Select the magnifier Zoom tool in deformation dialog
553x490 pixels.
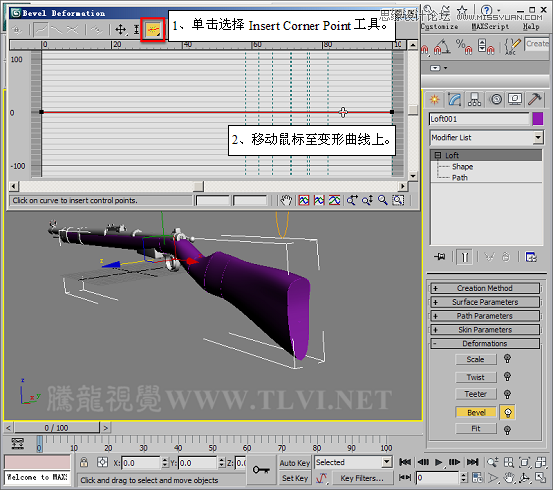point(383,200)
